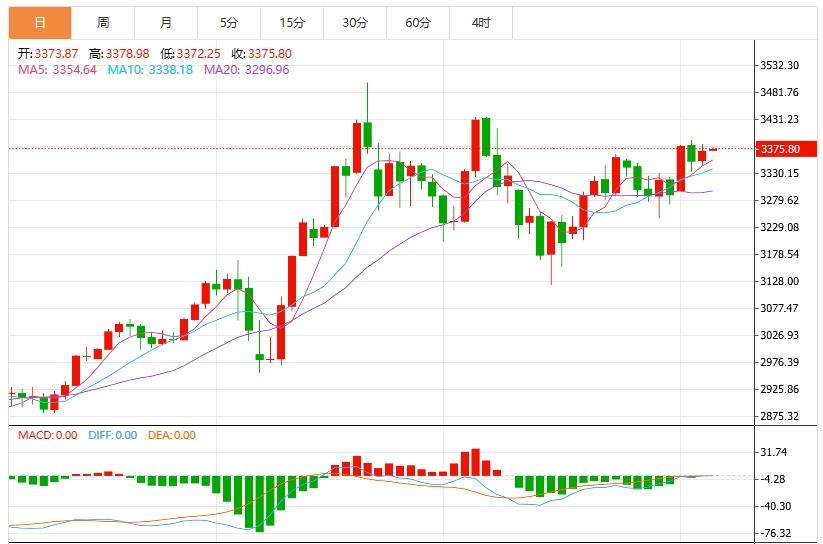Click the 低 low price readout

(190, 53)
